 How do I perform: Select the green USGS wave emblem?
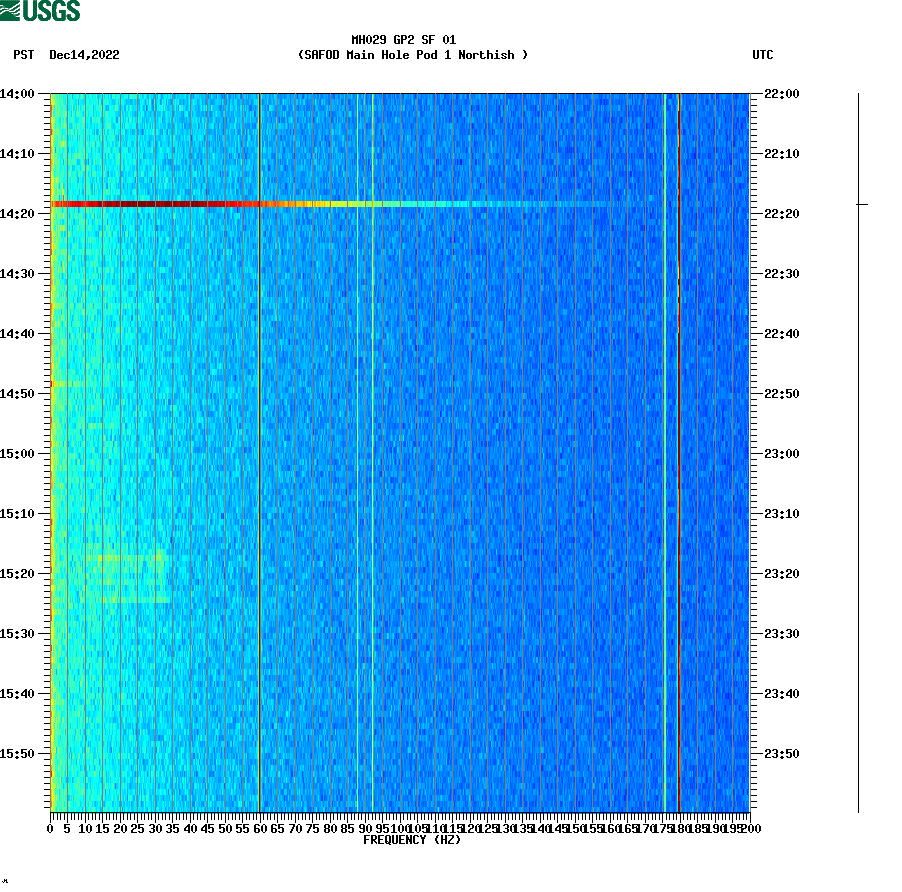pyautogui.click(x=12, y=10)
